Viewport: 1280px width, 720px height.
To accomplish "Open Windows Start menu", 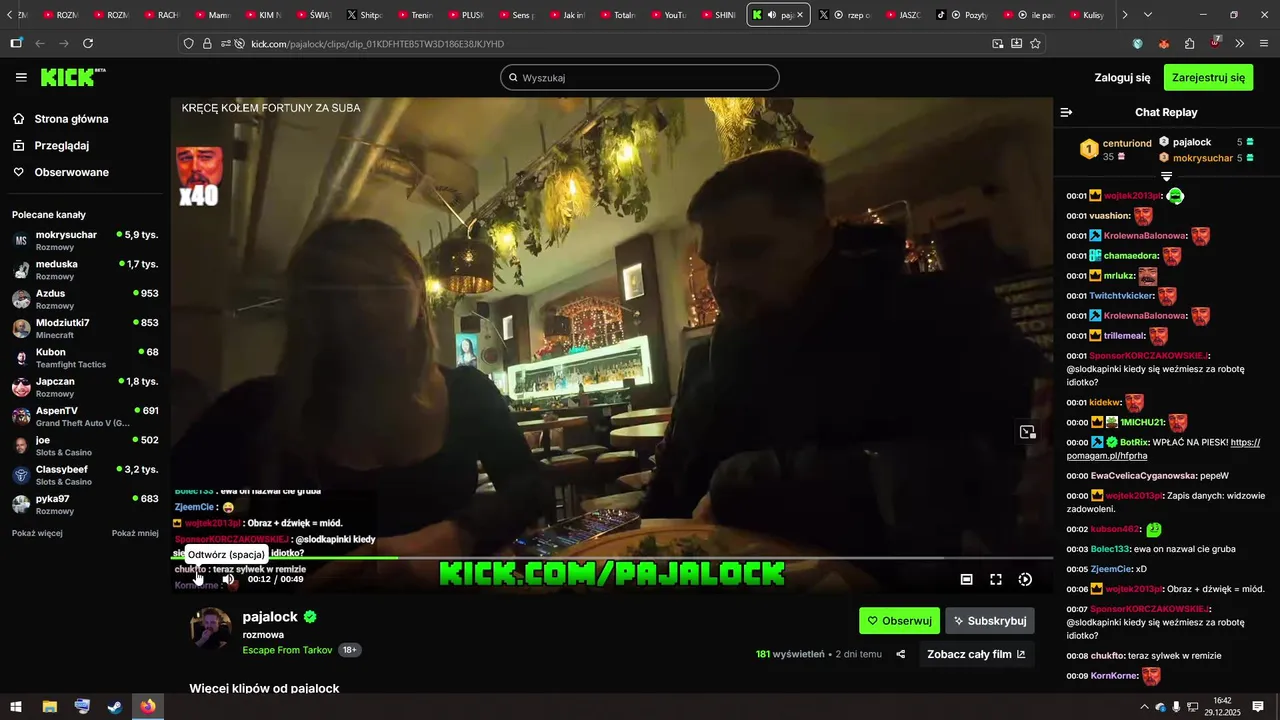I will click(x=17, y=707).
